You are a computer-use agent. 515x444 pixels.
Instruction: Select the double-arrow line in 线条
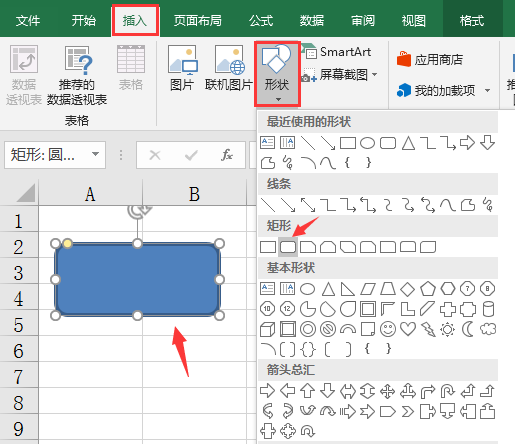308,205
